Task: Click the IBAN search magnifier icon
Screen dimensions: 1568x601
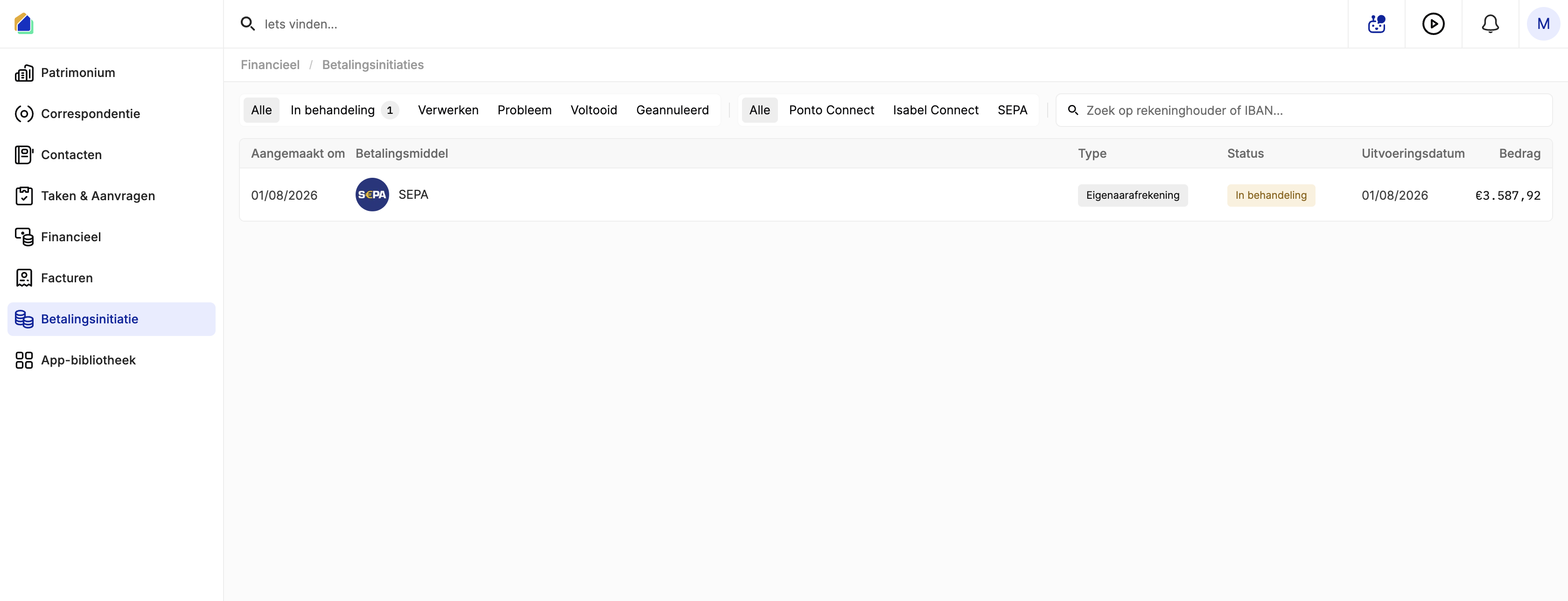Action: pos(1073,110)
